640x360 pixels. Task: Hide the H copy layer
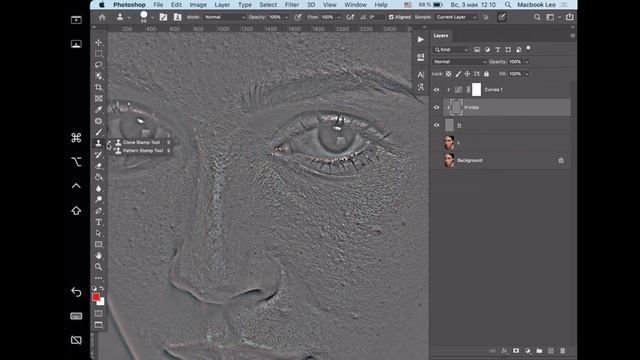coord(436,107)
